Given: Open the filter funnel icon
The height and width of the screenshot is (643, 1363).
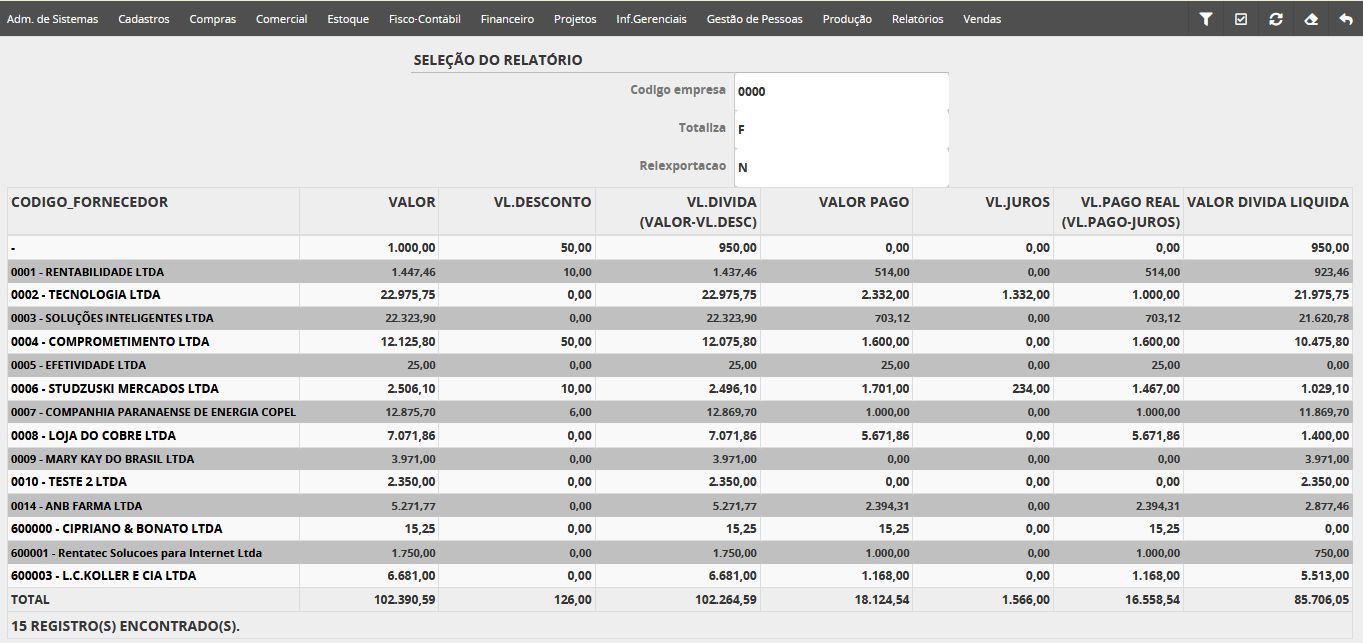Looking at the screenshot, I should pyautogui.click(x=1206, y=19).
